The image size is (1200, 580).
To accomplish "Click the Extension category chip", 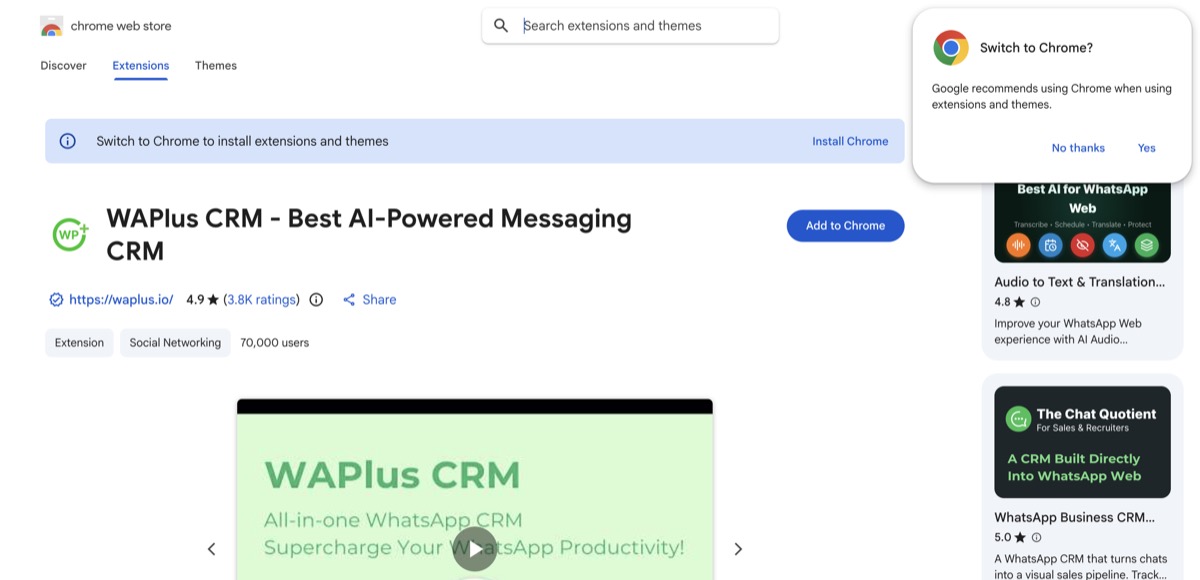I will [79, 343].
